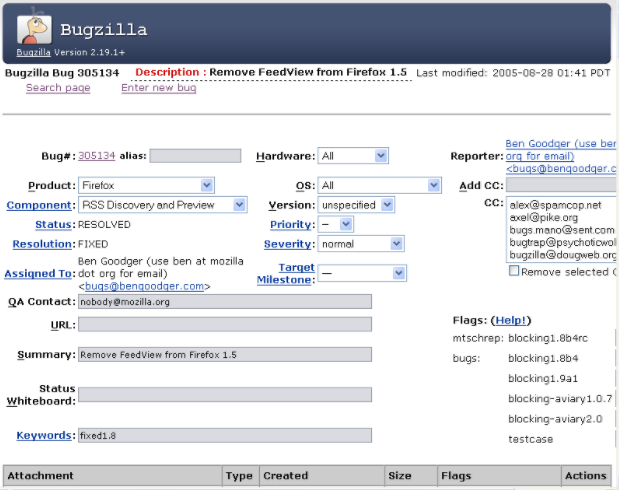Email assignee bugs@bengoodger.com link
Image resolution: width=619 pixels, height=490 pixels.
[x=144, y=286]
